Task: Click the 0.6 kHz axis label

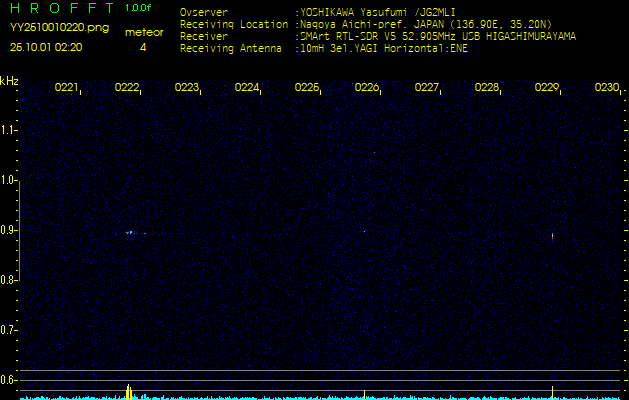Action: pyautogui.click(x=8, y=380)
